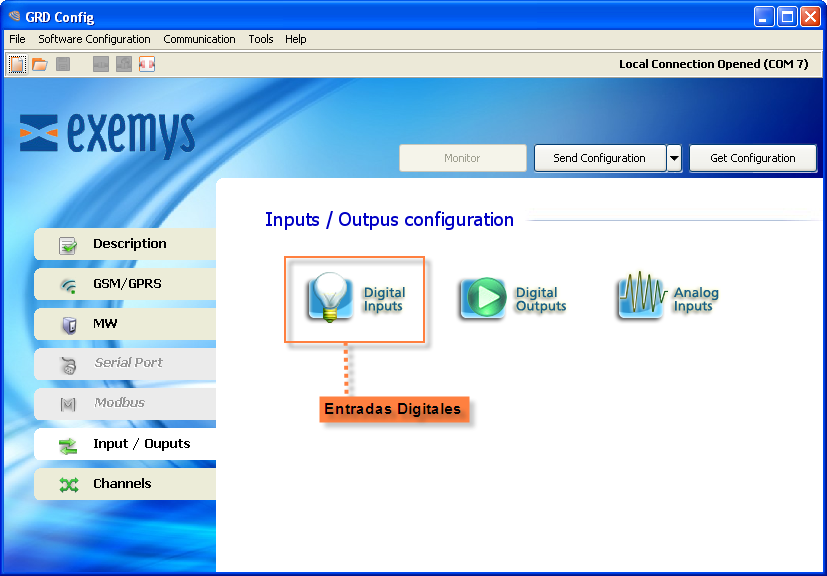Open Digital Inputs lightbulb icon
This screenshot has width=827, height=576.
(x=329, y=297)
